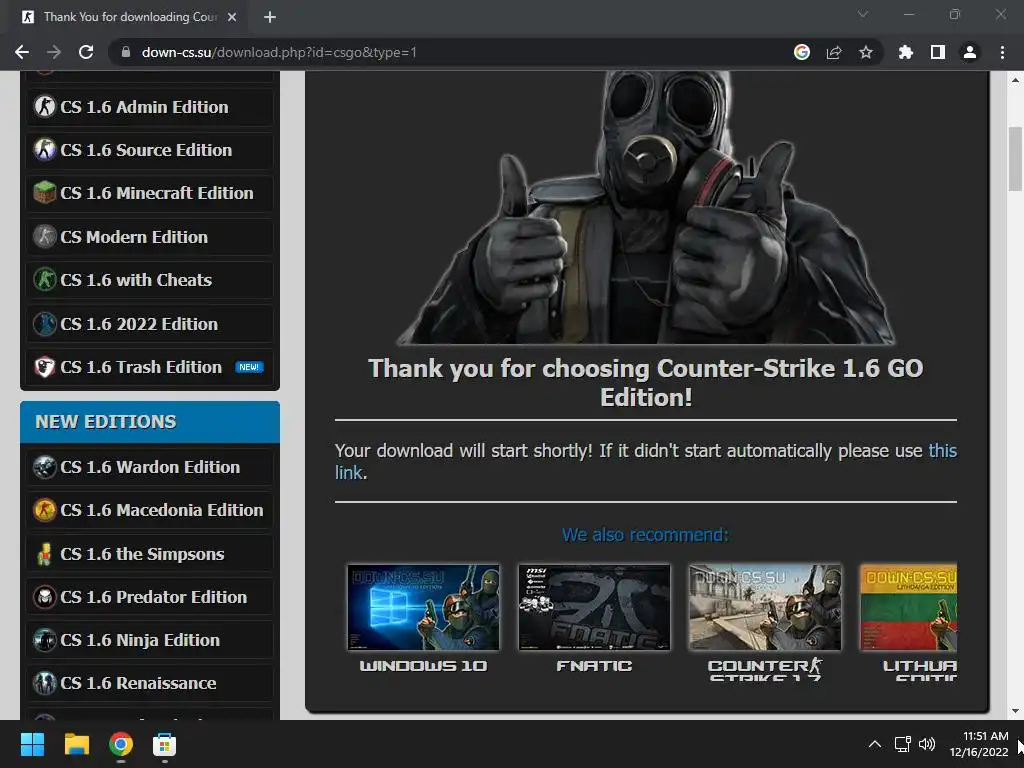Go back with the browser back arrow
The height and width of the screenshot is (768, 1024).
click(22, 52)
